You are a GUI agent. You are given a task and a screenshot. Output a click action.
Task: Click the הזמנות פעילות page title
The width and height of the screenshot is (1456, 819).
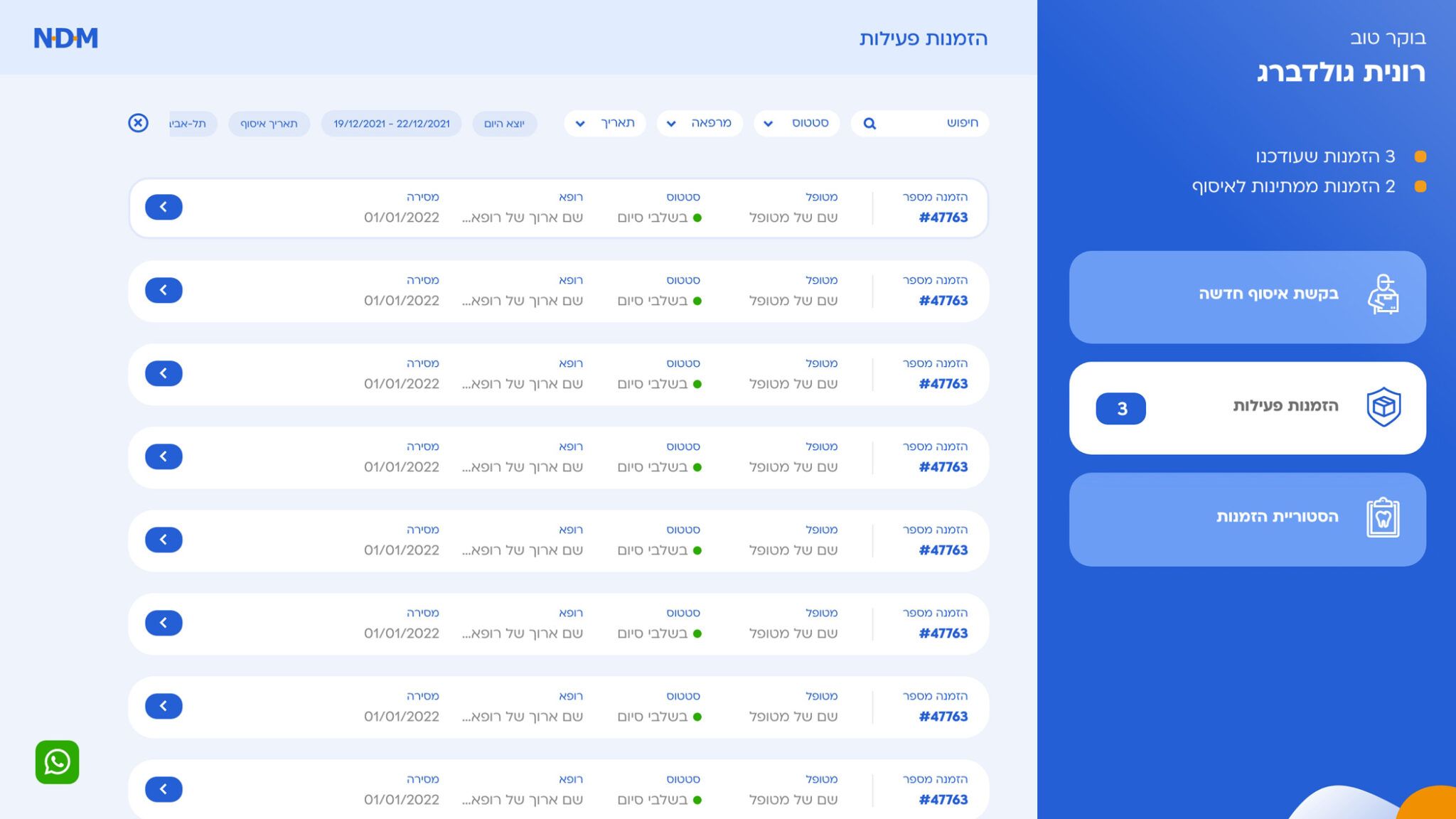point(924,38)
